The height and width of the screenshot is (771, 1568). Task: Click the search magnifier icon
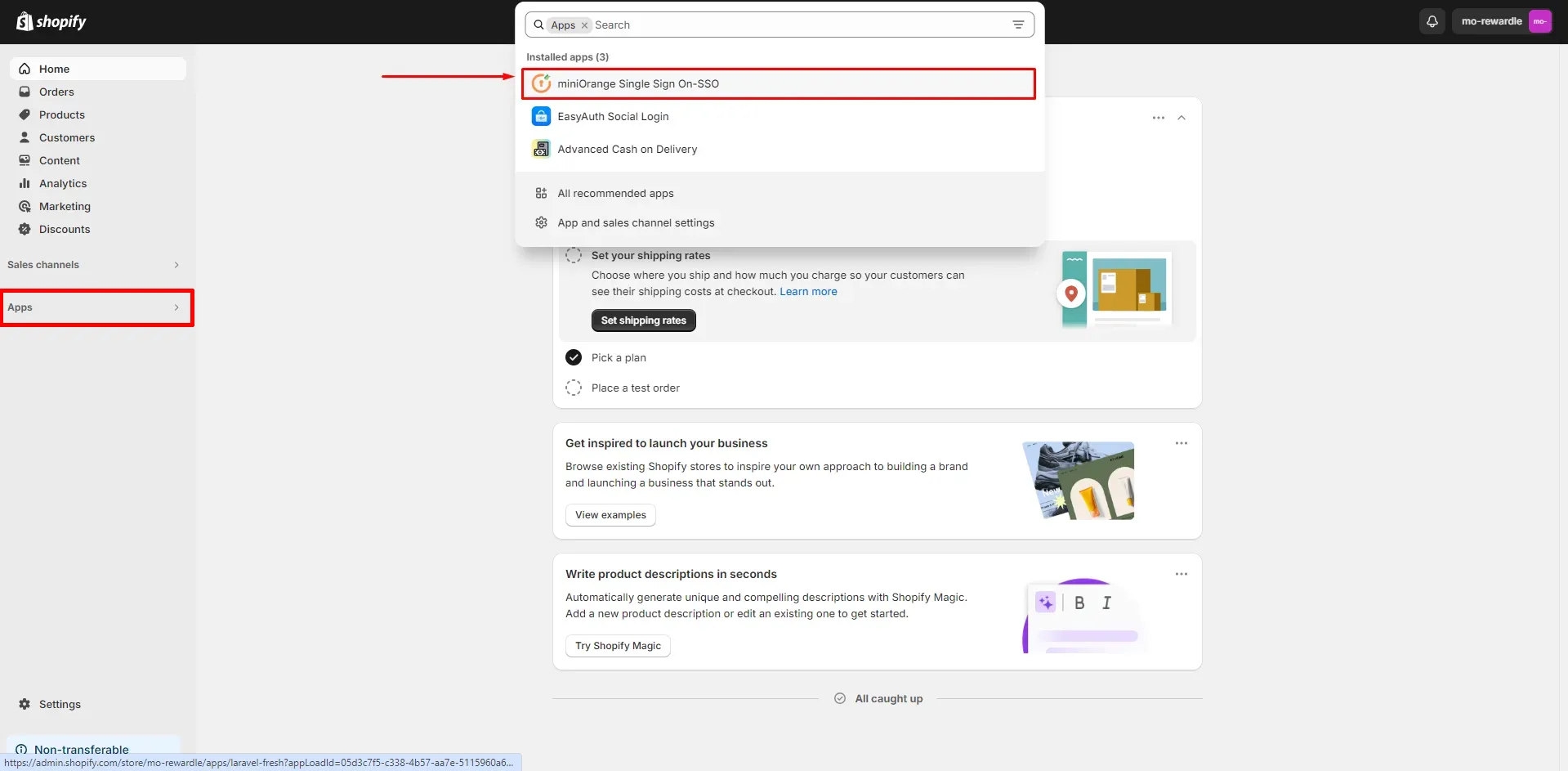pos(538,25)
